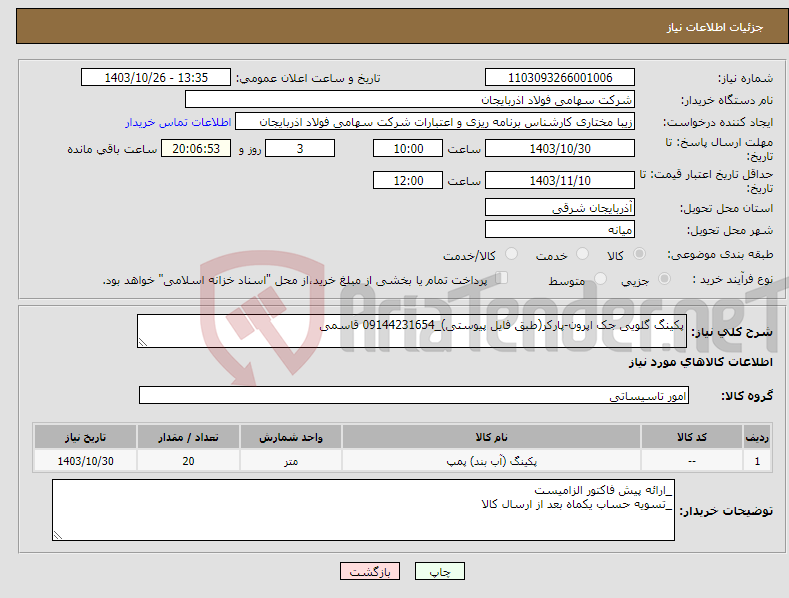The height and width of the screenshot is (598, 789).
Task: Click the 10:00 deadline time field
Action: (x=408, y=148)
